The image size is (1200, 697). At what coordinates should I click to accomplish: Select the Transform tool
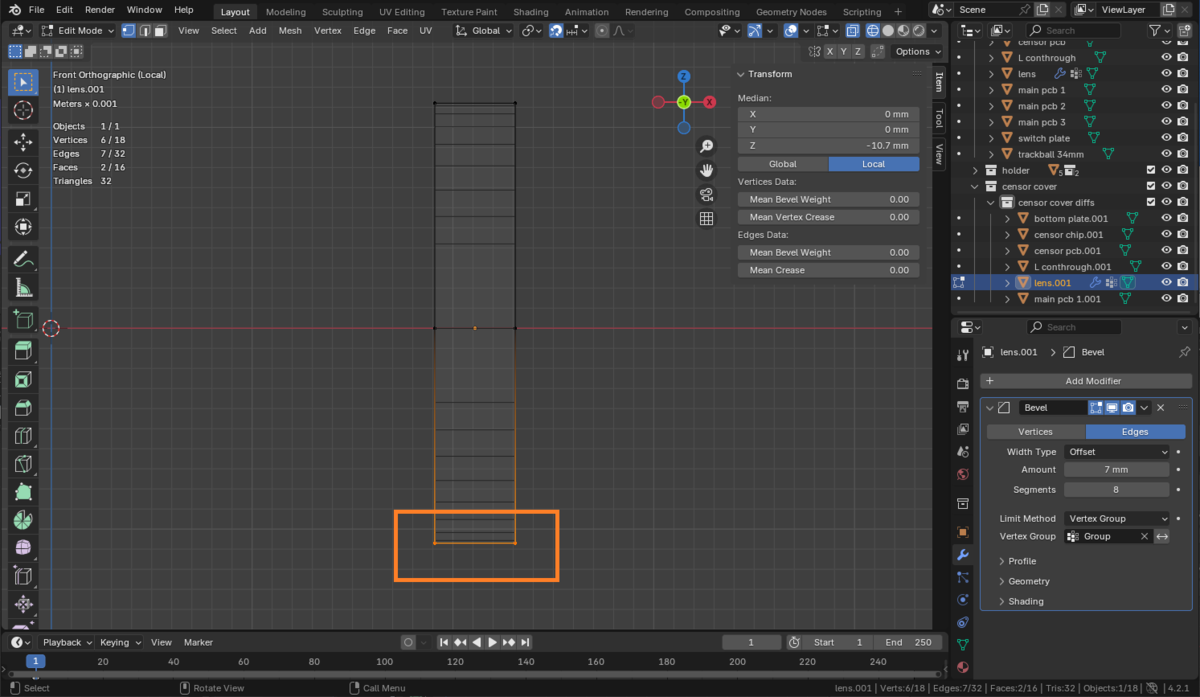[22, 227]
